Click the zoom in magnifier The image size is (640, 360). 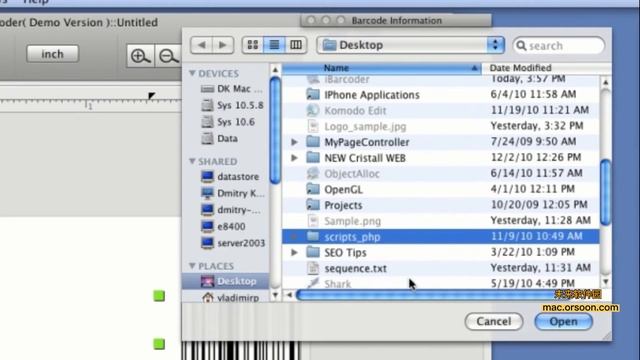tap(140, 56)
